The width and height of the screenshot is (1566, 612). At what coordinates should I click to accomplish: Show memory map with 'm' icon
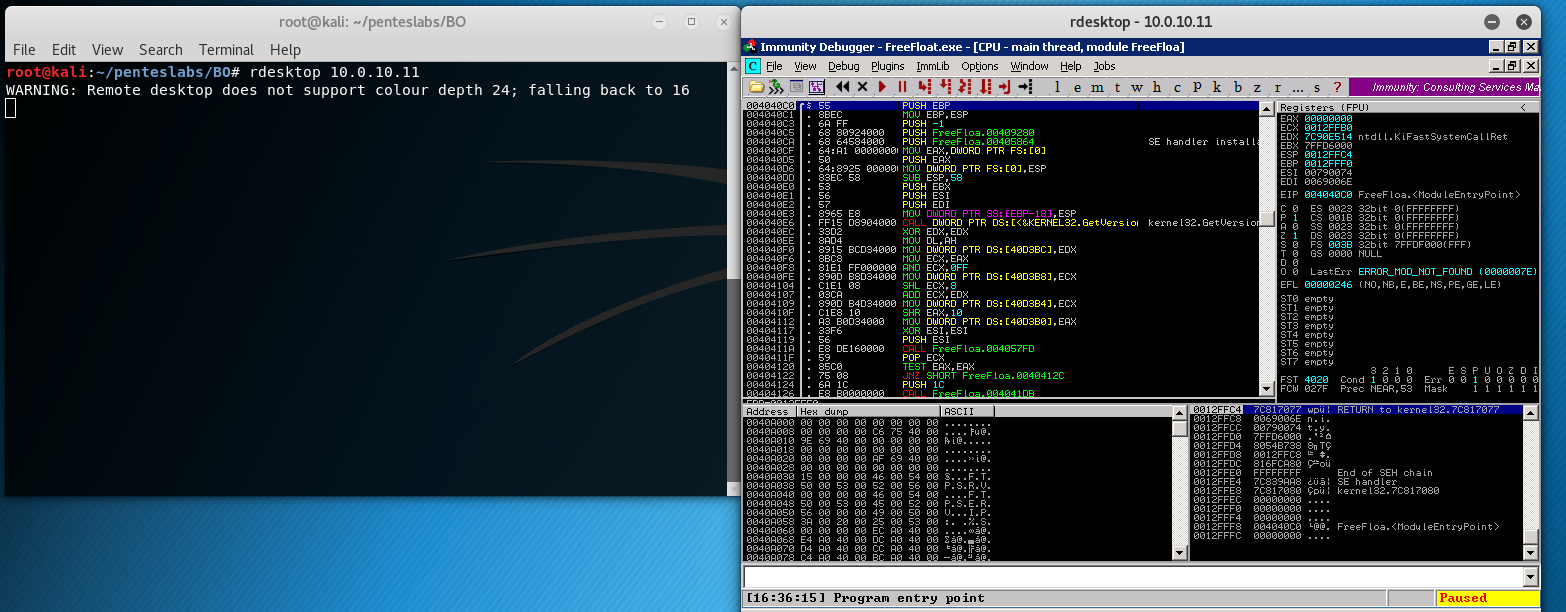point(1097,87)
